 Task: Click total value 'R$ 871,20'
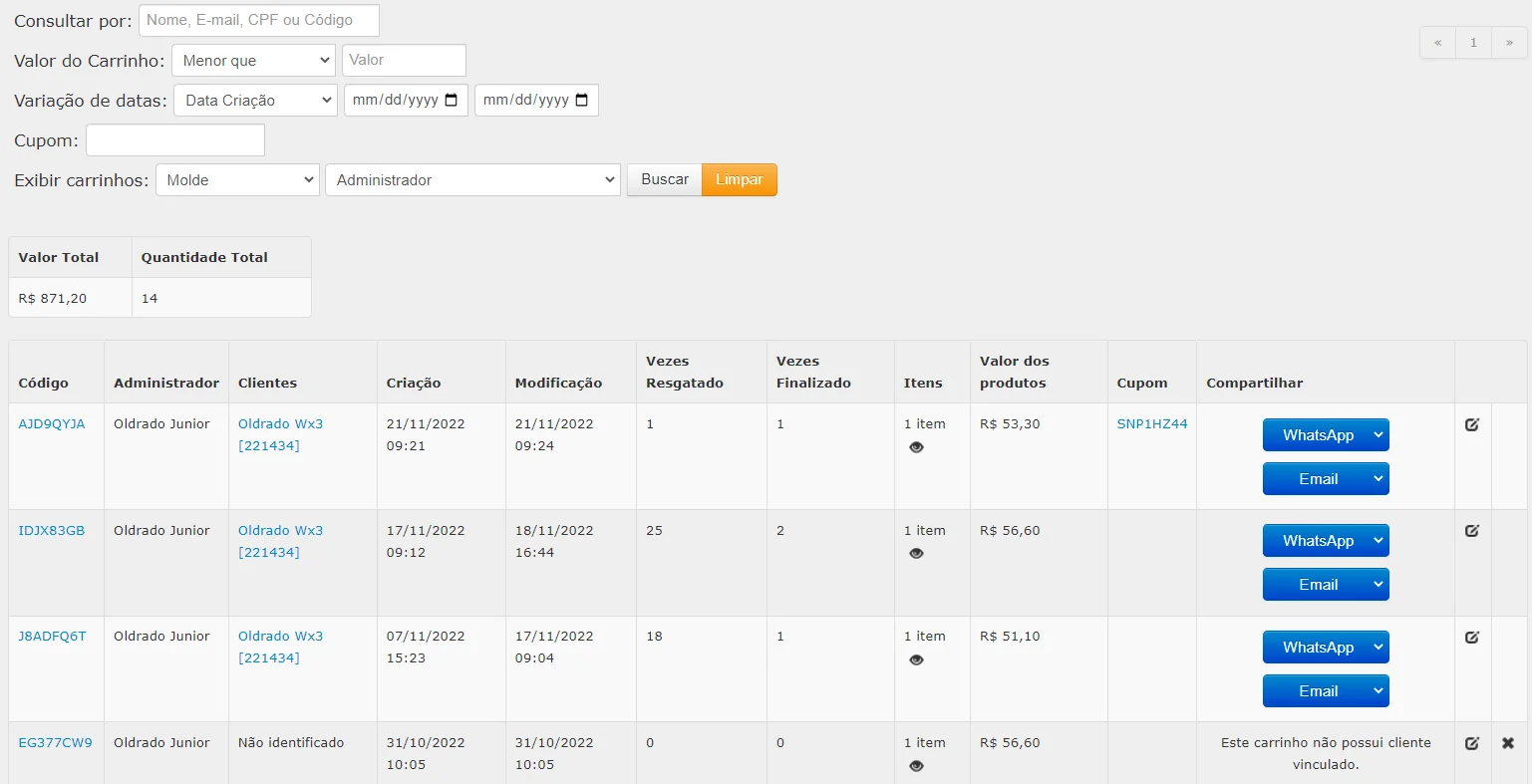pyautogui.click(x=52, y=299)
